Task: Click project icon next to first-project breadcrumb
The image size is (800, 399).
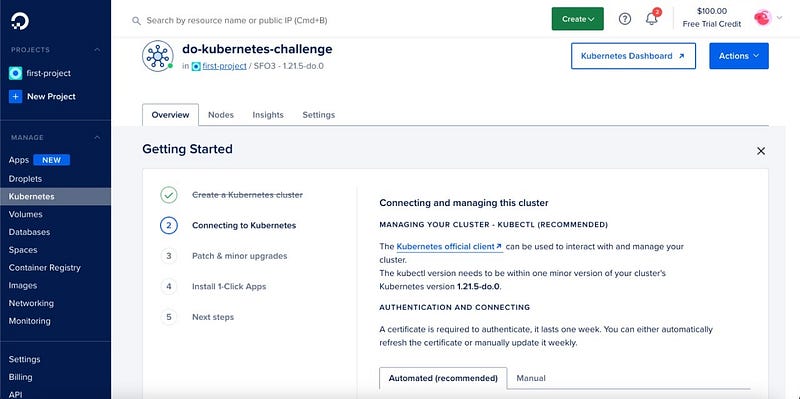Action: coord(195,66)
